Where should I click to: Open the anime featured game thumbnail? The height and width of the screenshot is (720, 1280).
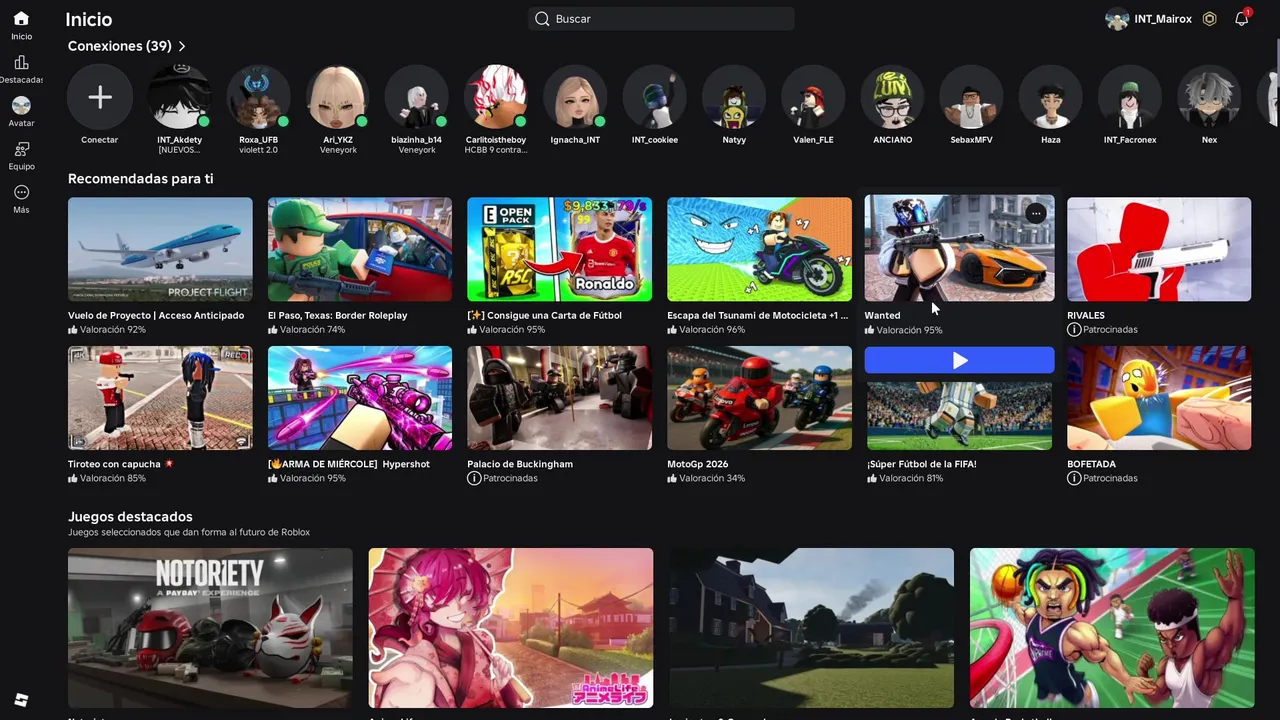pyautogui.click(x=511, y=628)
